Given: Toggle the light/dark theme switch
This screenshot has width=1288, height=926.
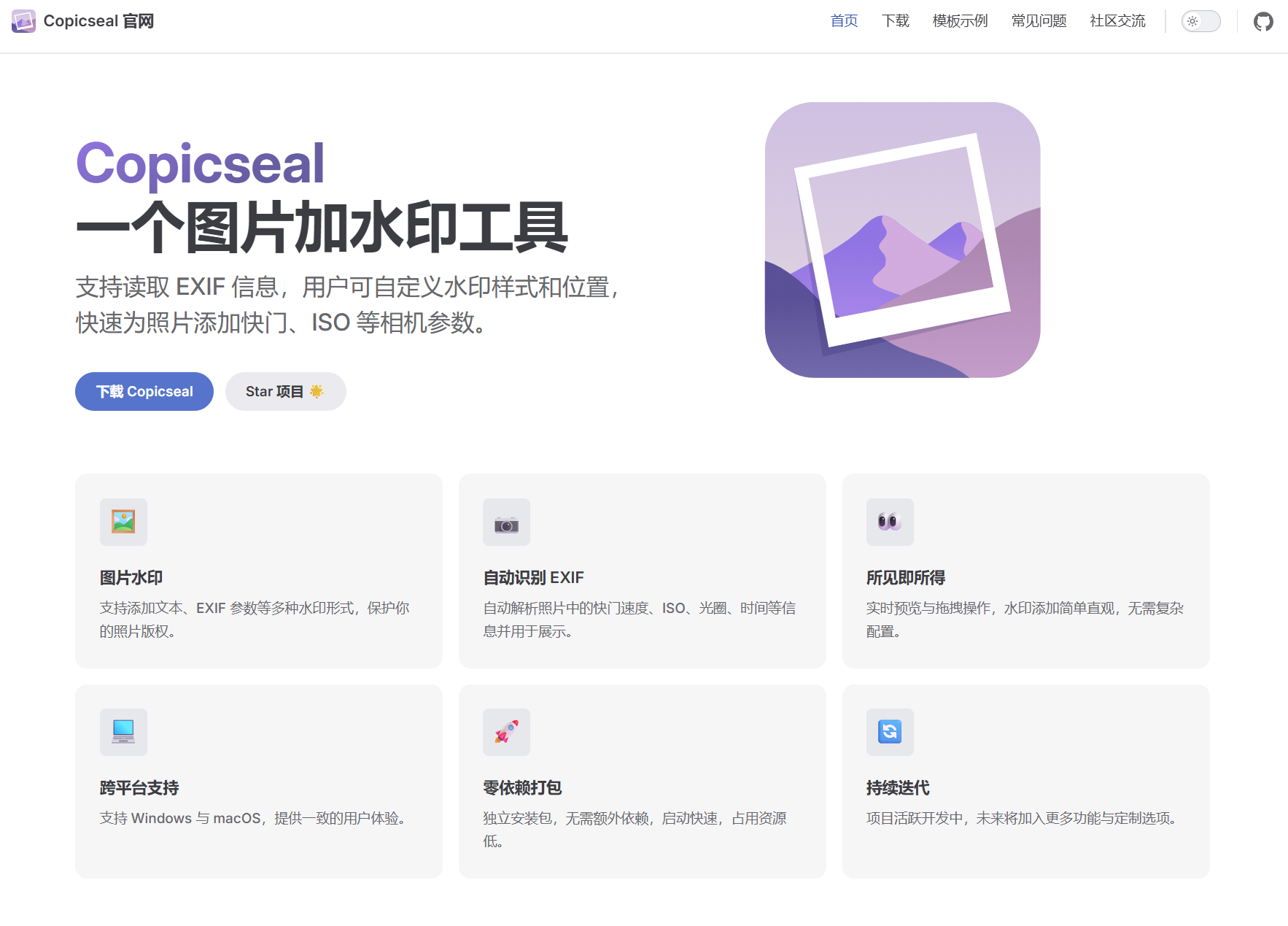Looking at the screenshot, I should (1200, 21).
